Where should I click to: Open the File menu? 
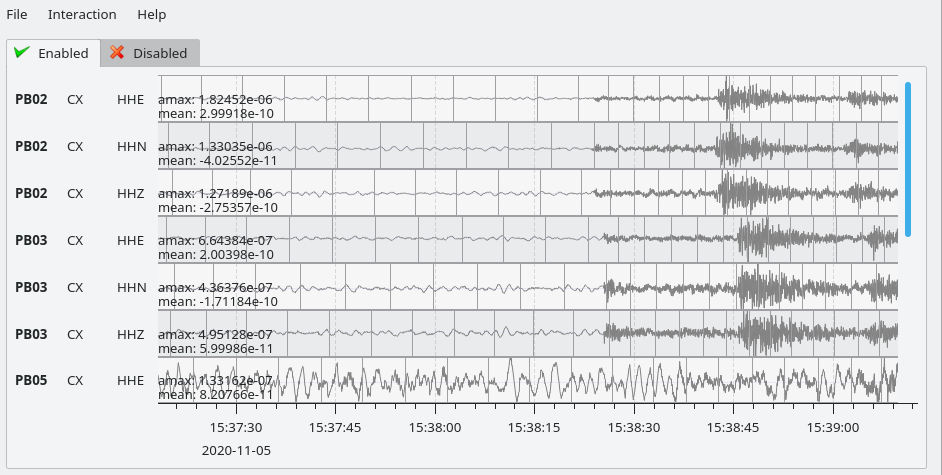(x=17, y=15)
